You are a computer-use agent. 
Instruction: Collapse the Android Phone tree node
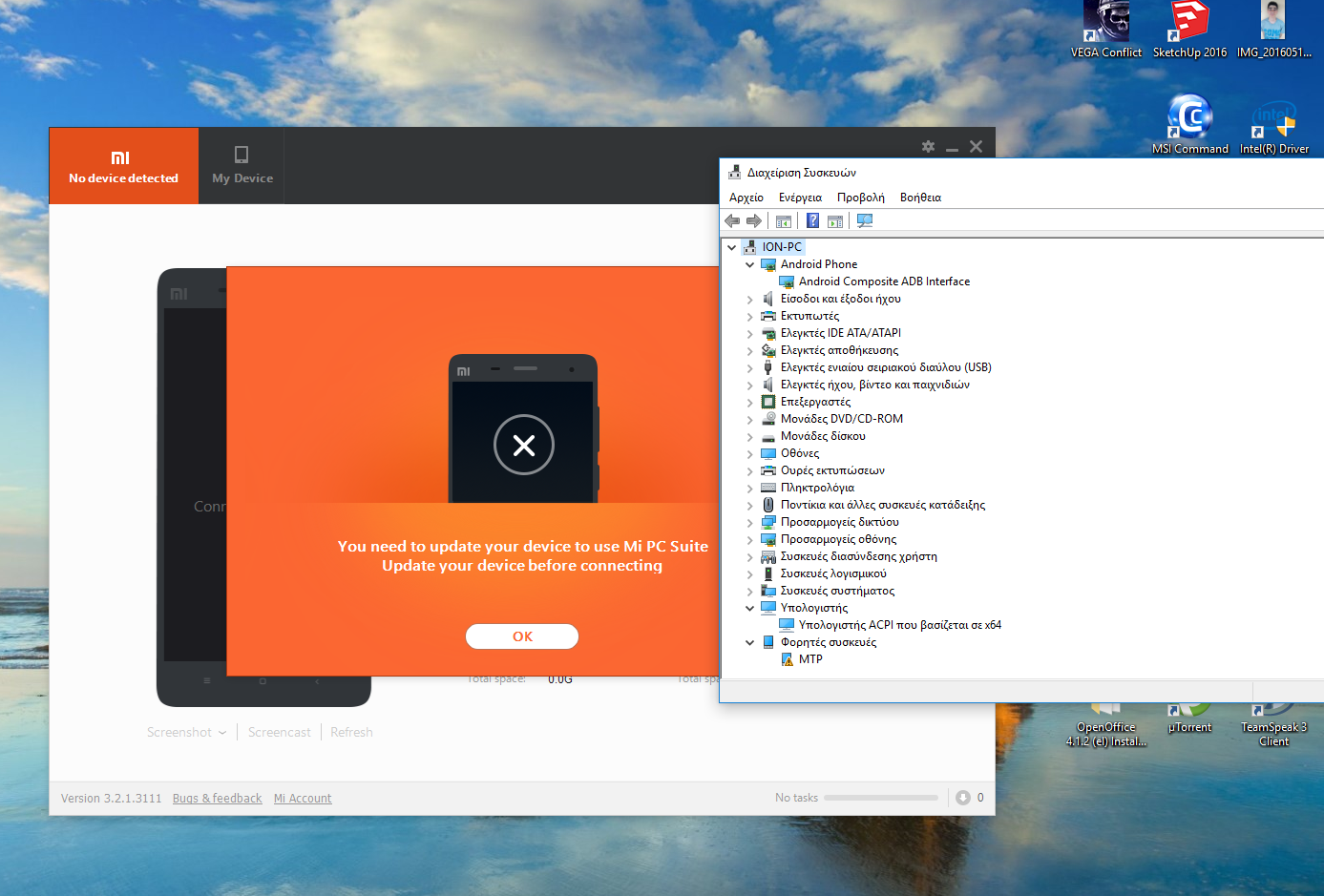pyautogui.click(x=750, y=265)
